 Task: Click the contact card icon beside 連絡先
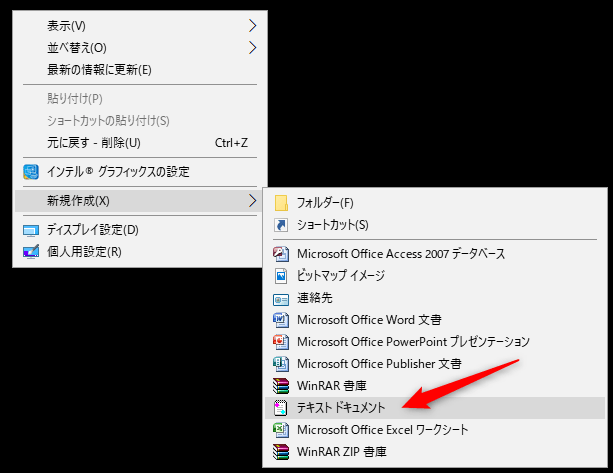click(x=281, y=300)
